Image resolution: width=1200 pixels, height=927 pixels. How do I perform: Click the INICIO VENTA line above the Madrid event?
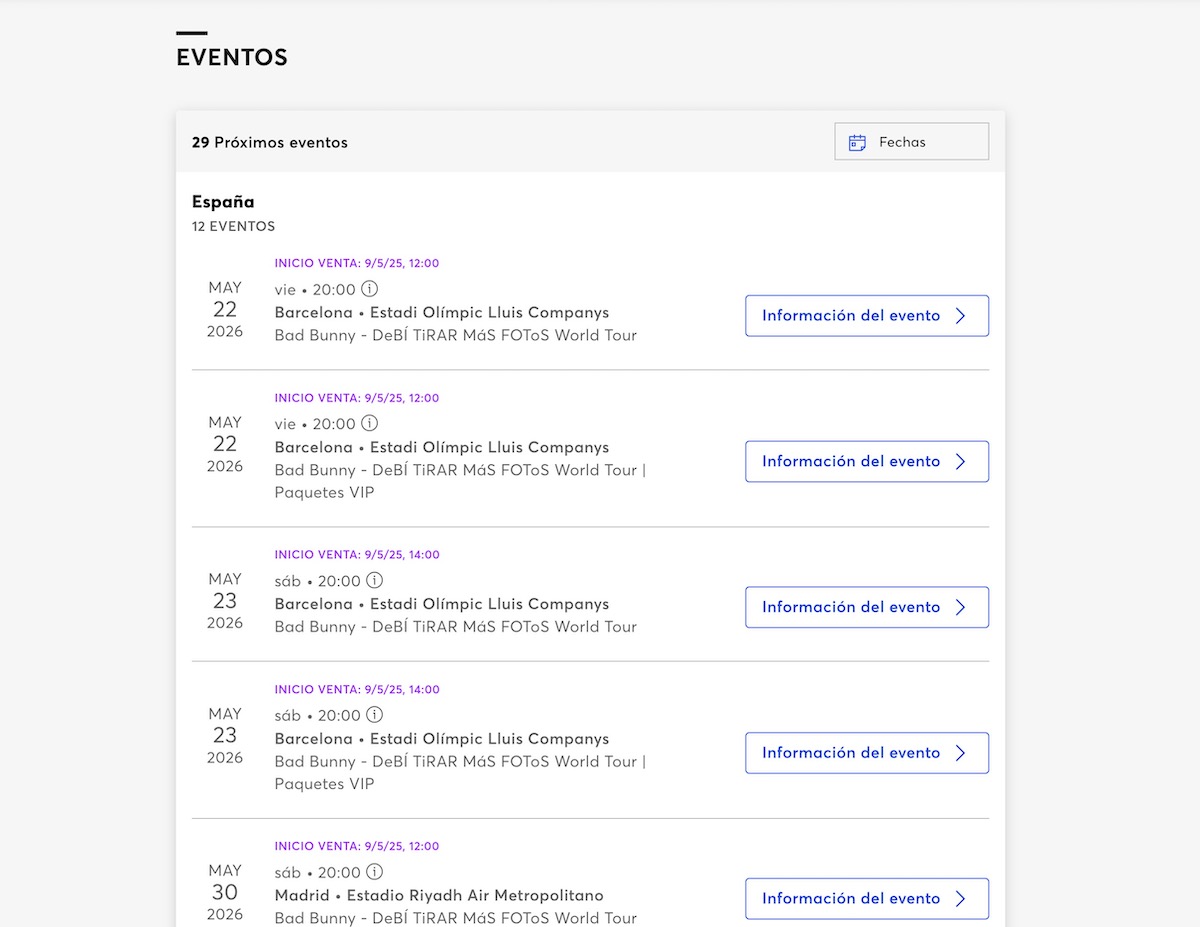point(357,846)
